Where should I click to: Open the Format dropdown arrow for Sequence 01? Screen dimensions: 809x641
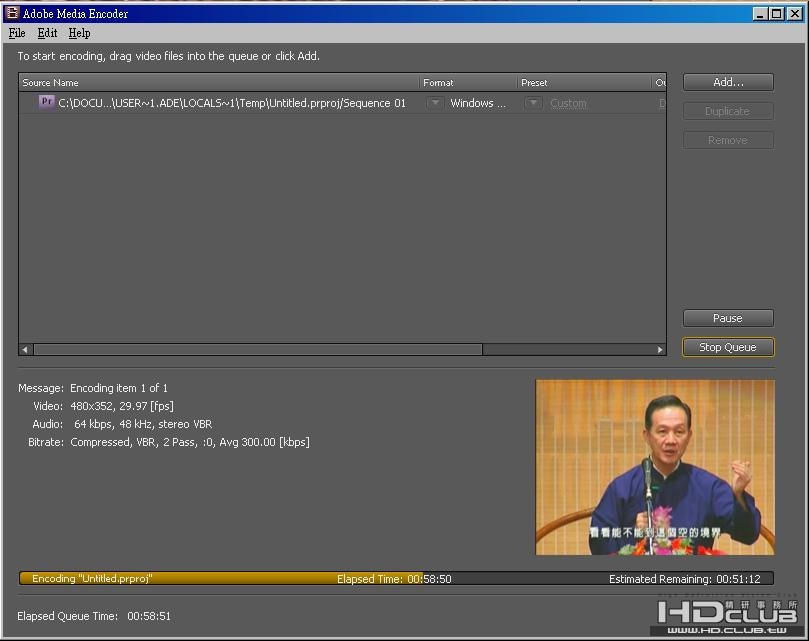435,103
